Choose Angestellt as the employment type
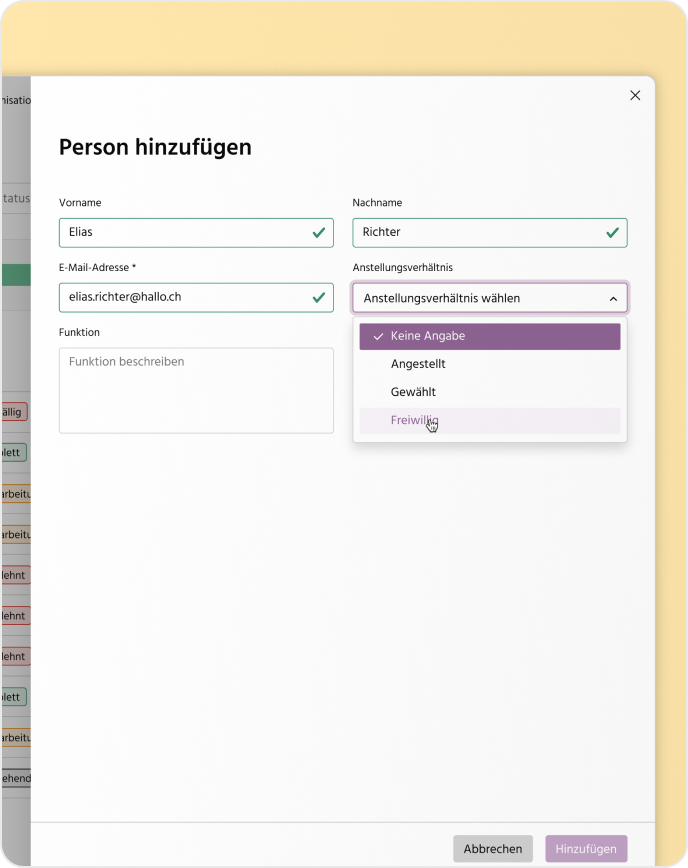 click(489, 364)
